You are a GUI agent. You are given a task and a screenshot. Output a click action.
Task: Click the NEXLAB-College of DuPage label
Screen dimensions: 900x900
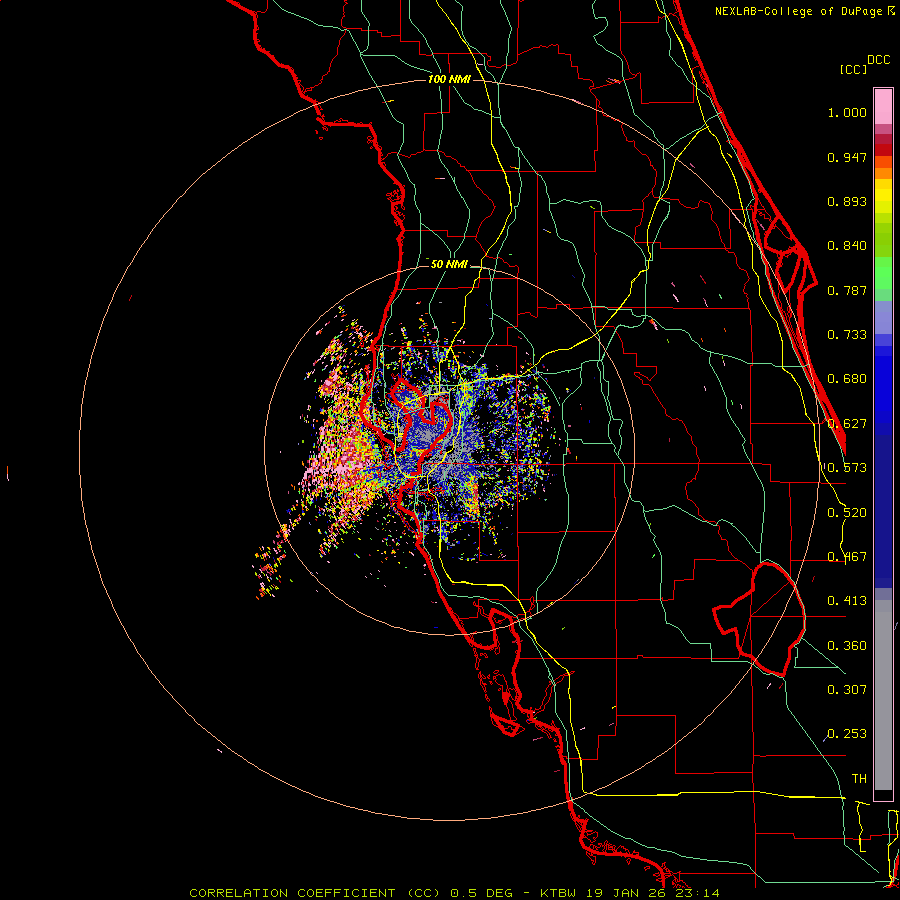798,11
